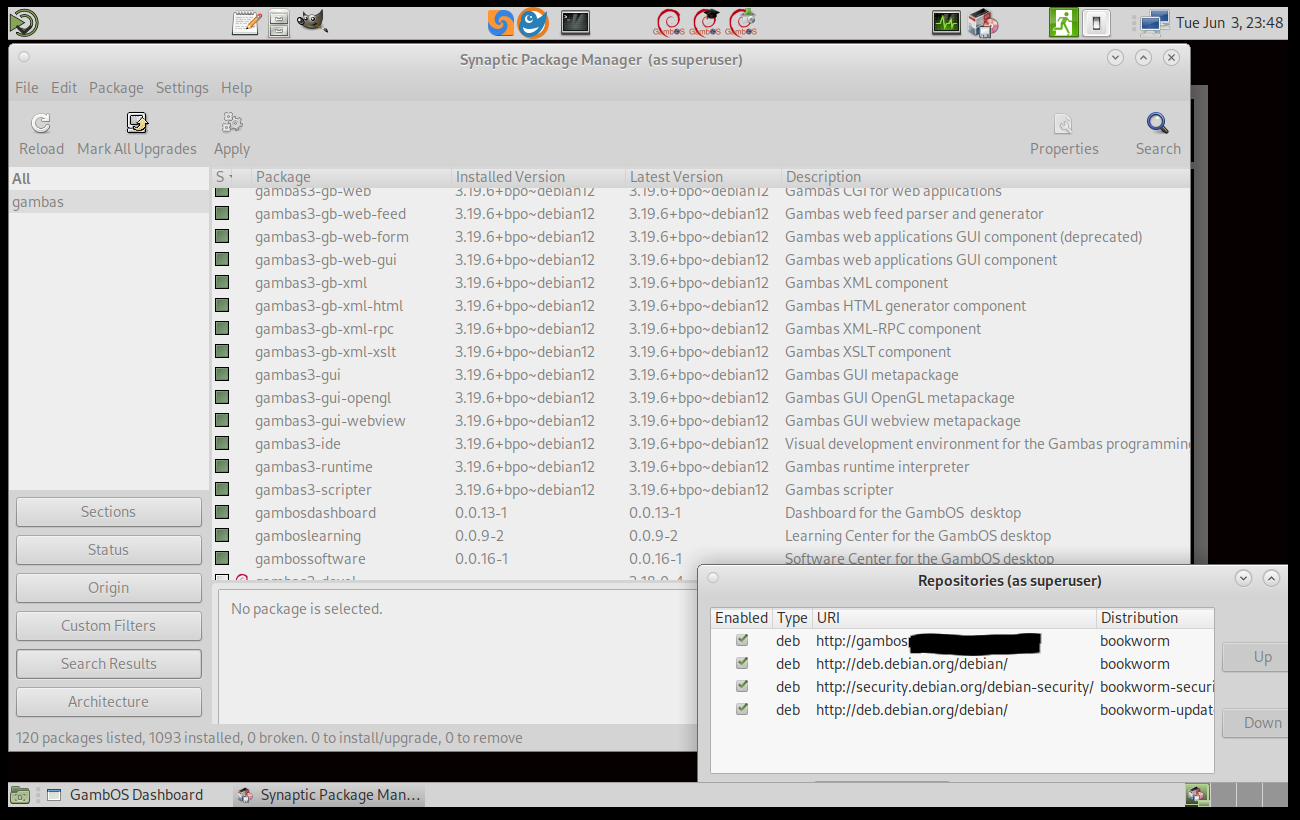Open package Properties from the toolbar
This screenshot has height=820, width=1300.
tap(1064, 124)
